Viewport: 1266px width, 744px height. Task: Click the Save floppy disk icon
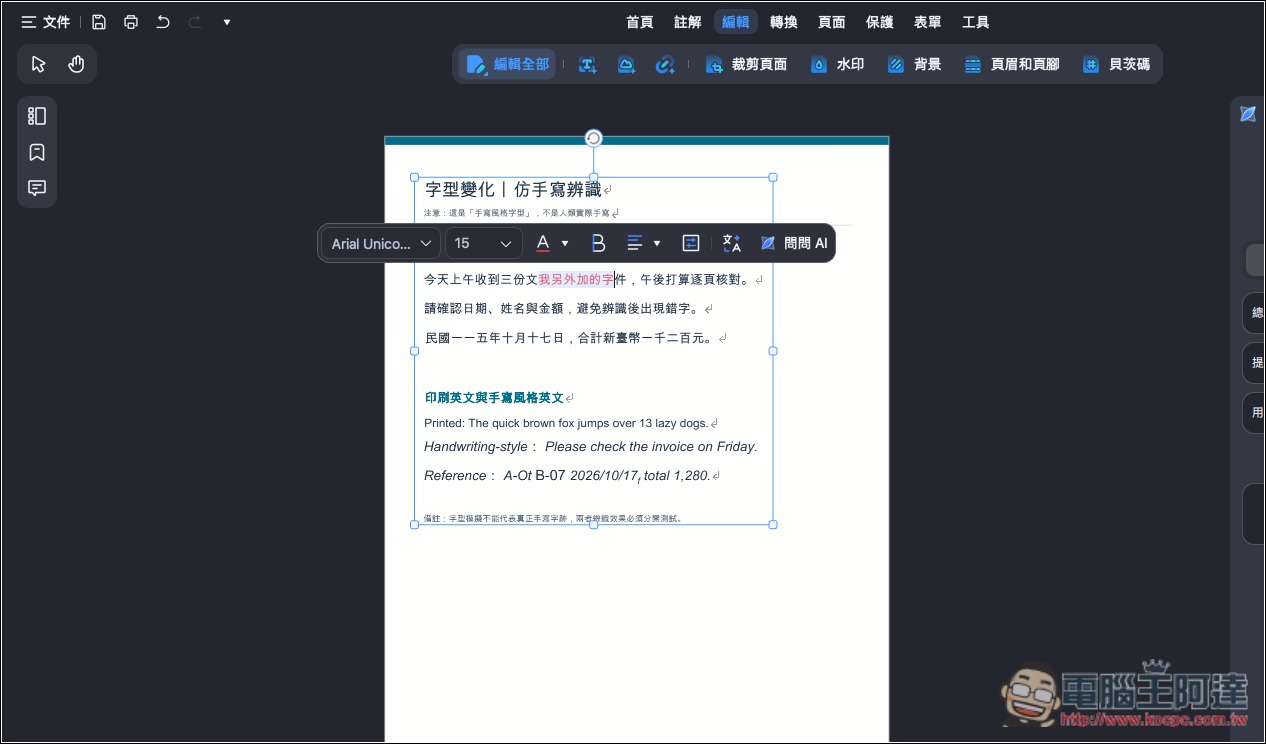click(x=99, y=22)
